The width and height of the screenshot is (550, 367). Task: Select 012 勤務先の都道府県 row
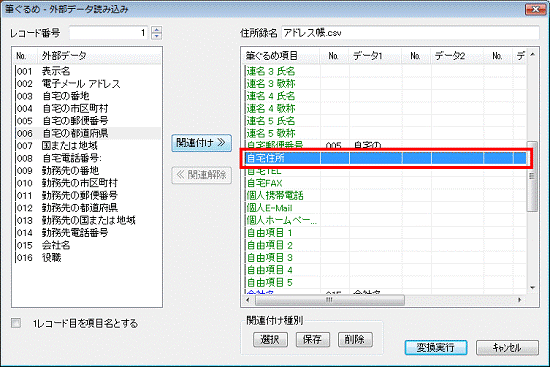[x=88, y=208]
